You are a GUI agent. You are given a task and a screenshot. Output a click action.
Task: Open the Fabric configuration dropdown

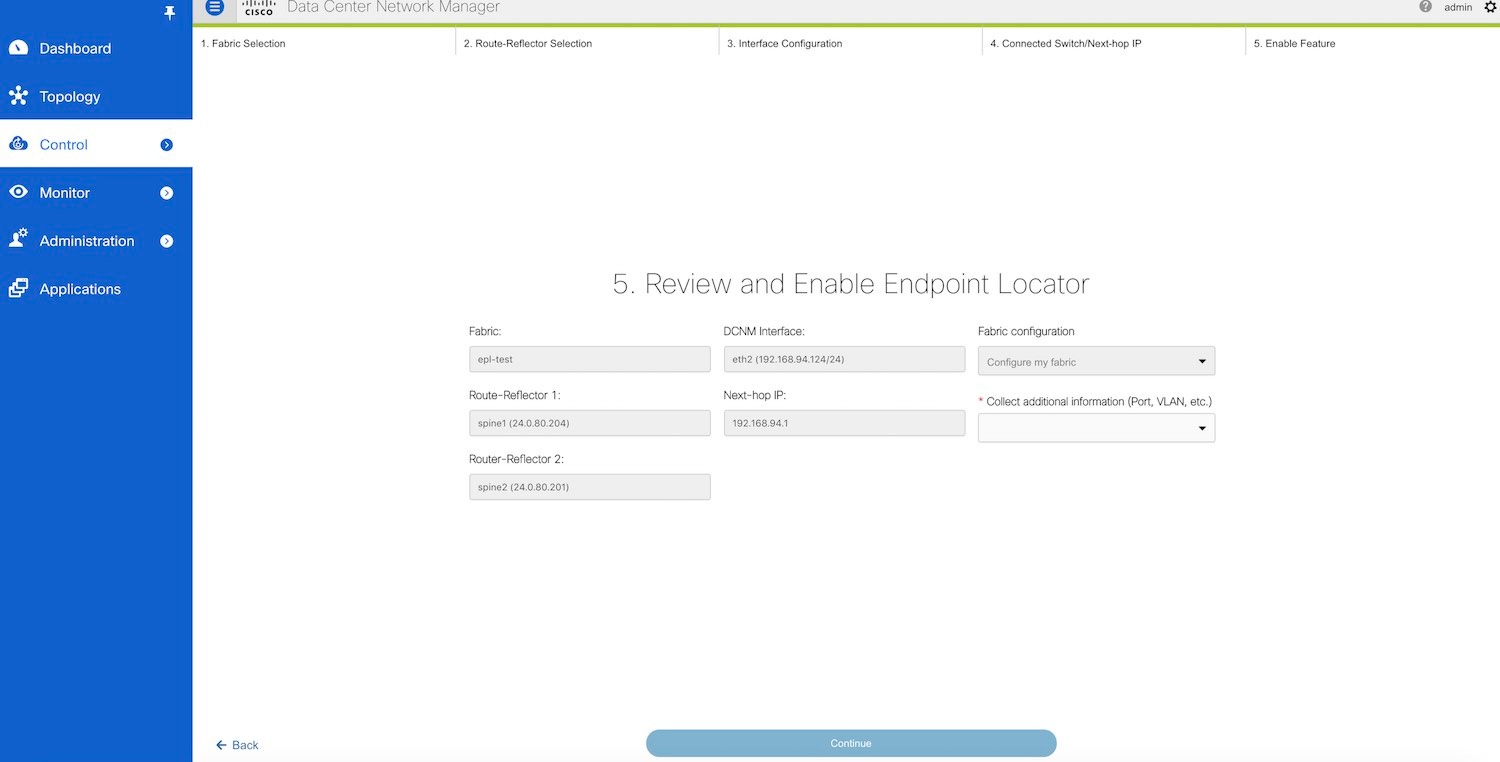tap(1096, 361)
